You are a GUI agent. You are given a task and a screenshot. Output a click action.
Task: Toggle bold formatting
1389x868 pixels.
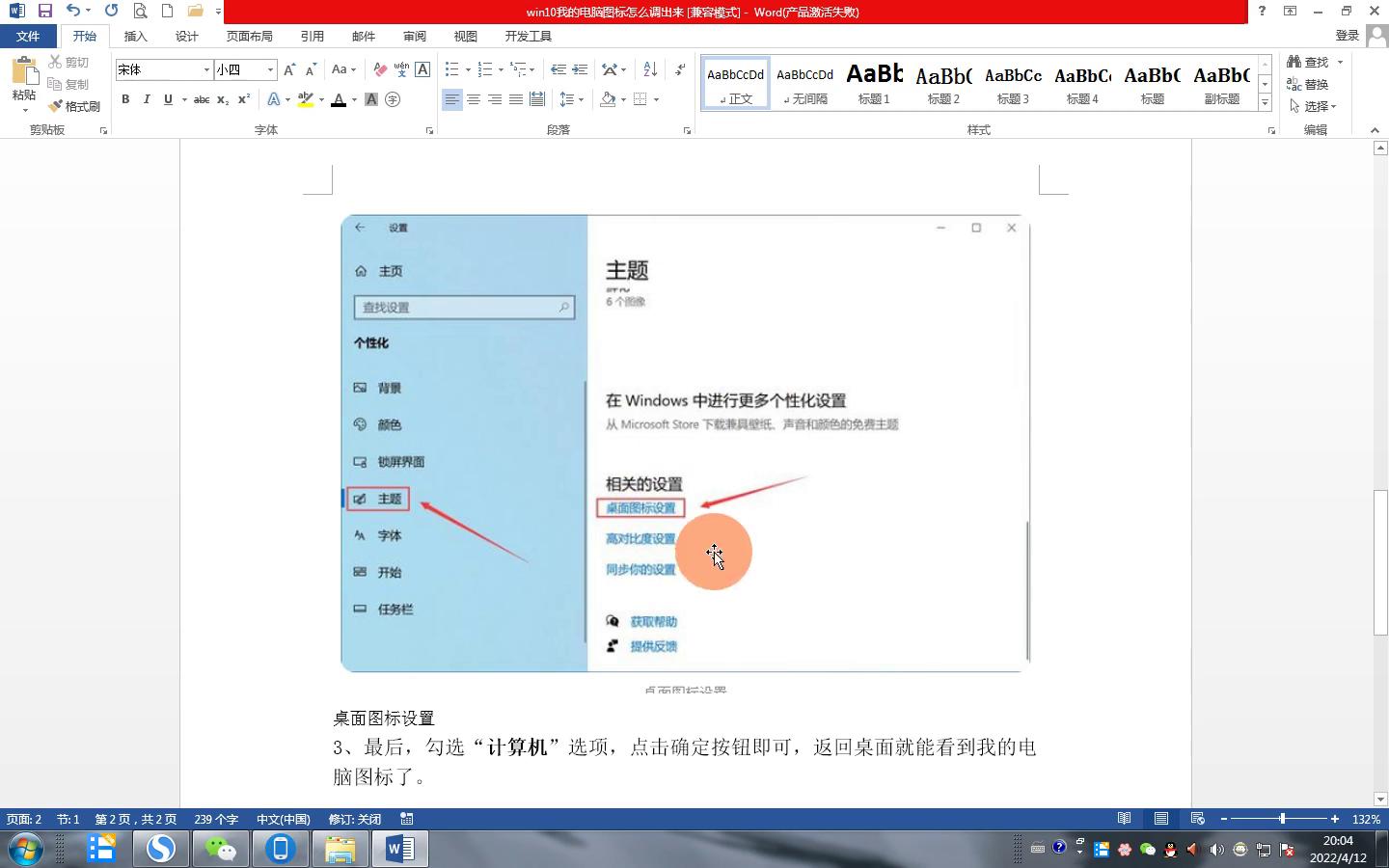point(125,99)
